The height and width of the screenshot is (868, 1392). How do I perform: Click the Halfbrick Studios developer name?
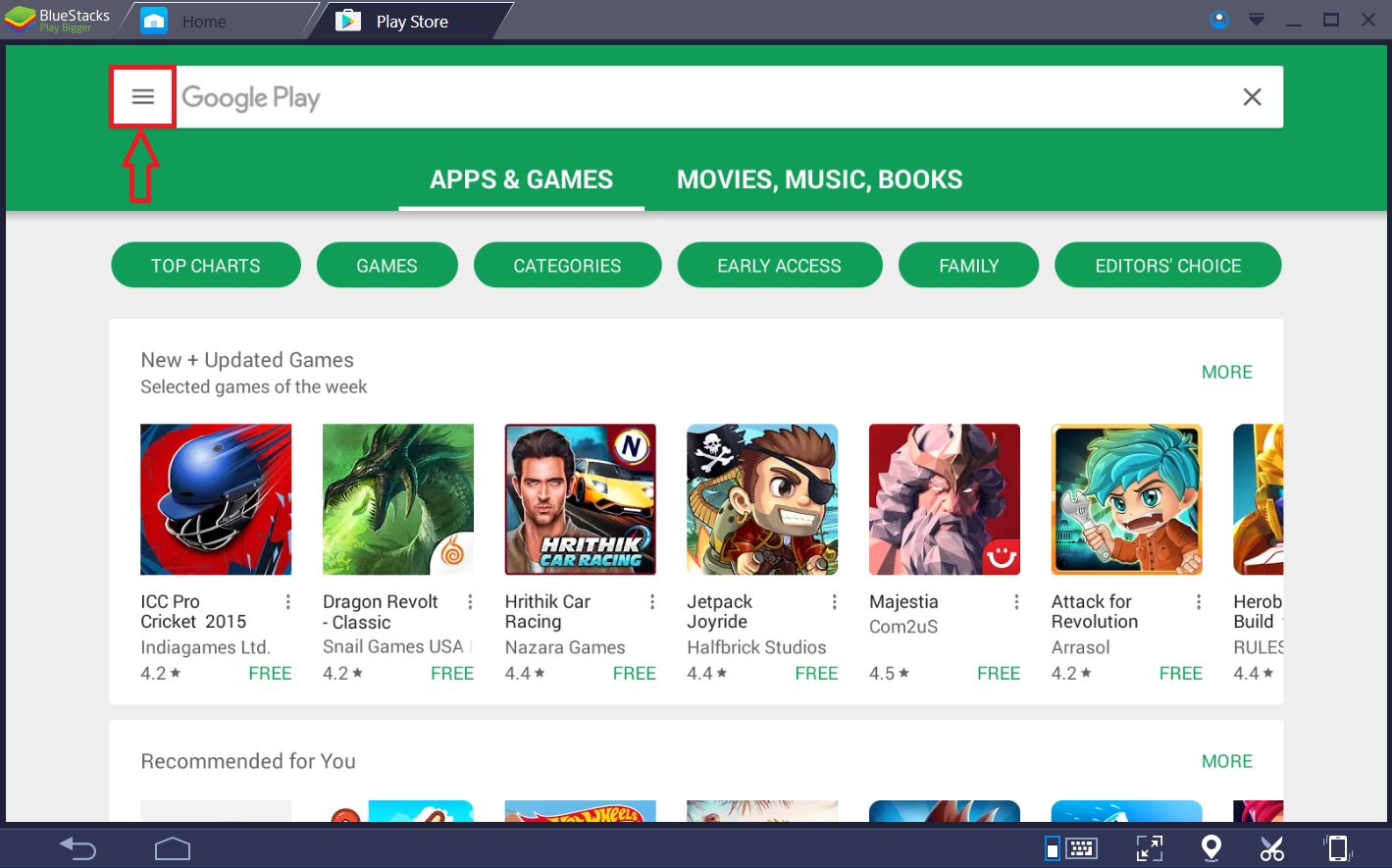pyautogui.click(x=756, y=647)
